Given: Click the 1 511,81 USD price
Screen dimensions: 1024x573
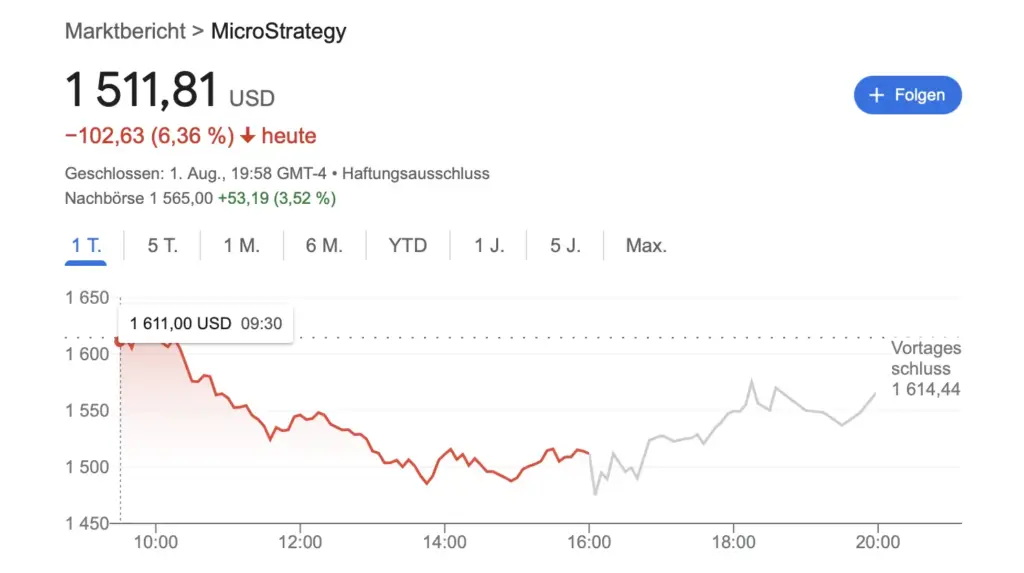Looking at the screenshot, I should pyautogui.click(x=169, y=91).
